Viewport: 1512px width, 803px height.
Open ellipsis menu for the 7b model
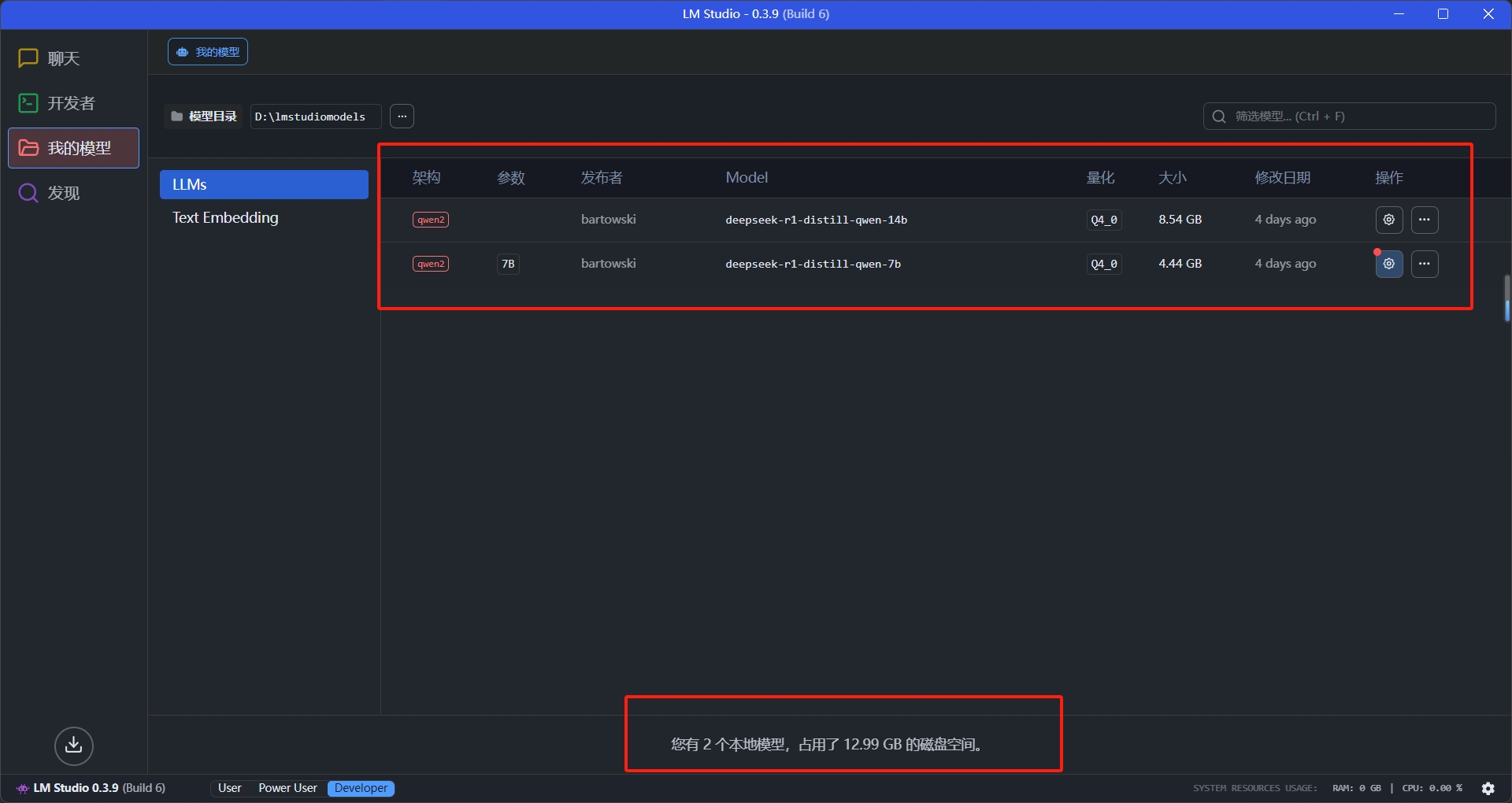[1425, 265]
